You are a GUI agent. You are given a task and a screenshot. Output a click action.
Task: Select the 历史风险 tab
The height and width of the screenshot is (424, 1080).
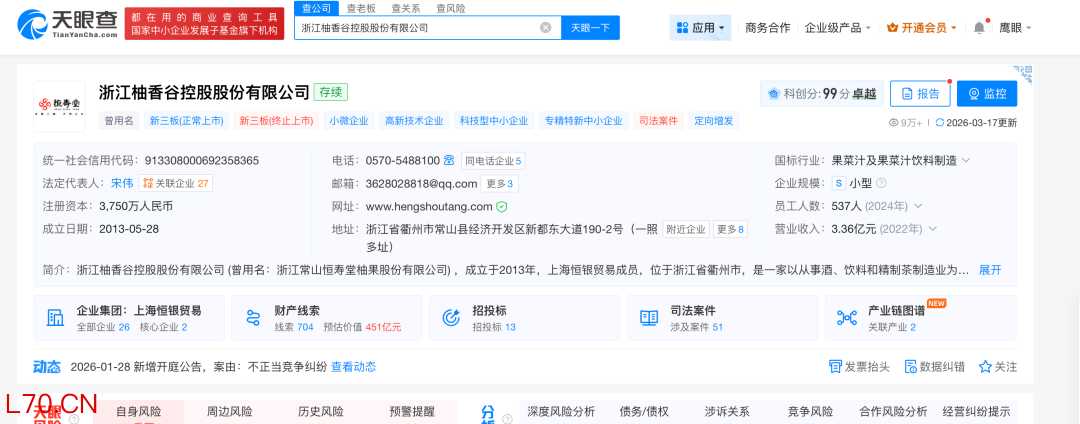[x=320, y=412]
